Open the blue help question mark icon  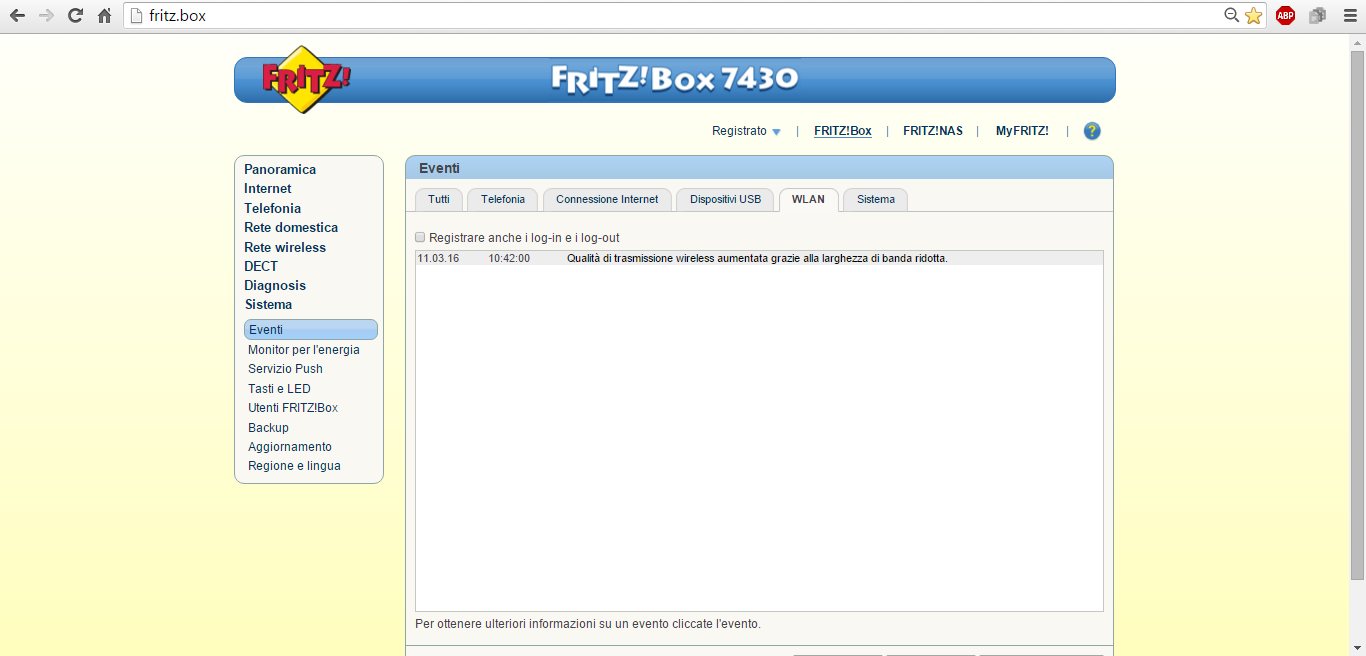click(x=1092, y=131)
